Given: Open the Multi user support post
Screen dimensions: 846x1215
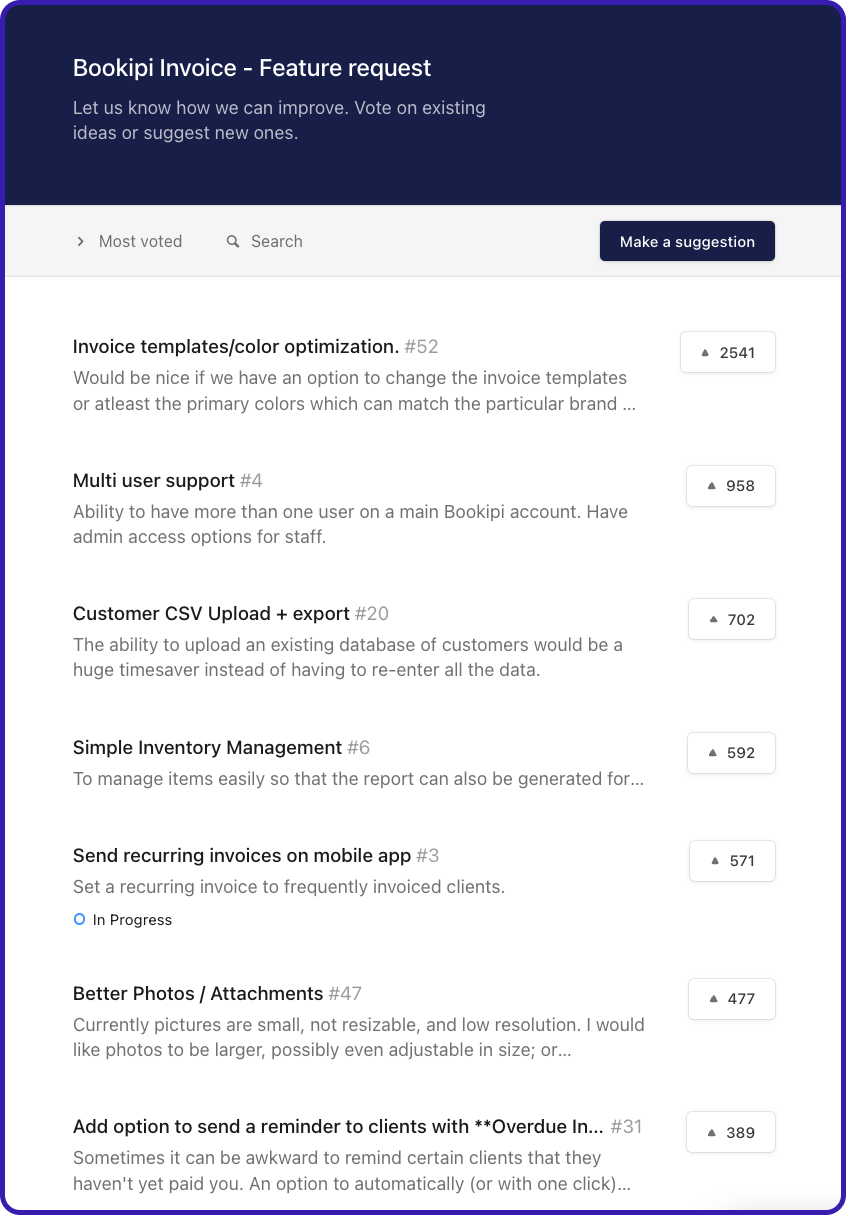Looking at the screenshot, I should 154,481.
